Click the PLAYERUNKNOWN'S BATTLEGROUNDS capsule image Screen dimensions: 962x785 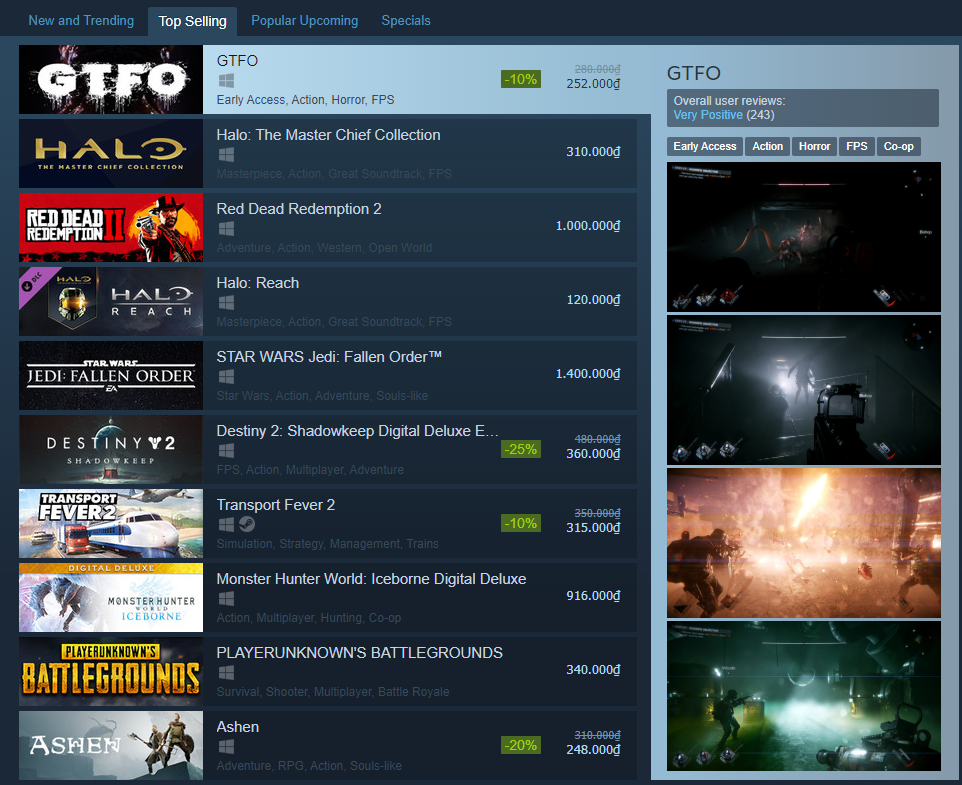point(111,672)
